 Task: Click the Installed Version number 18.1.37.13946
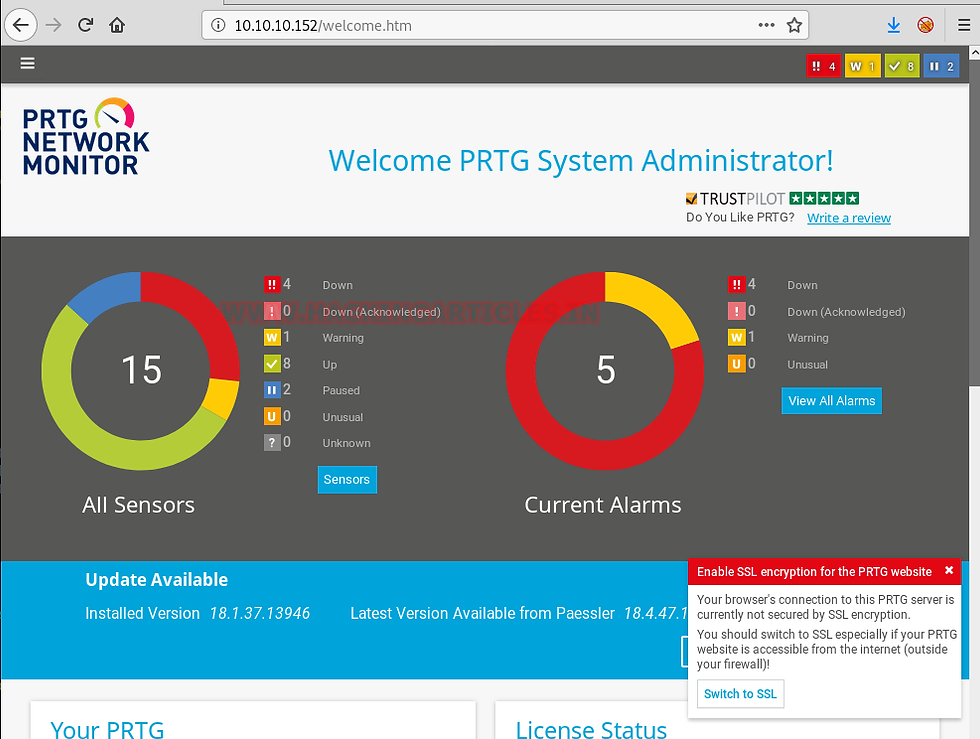pos(260,613)
